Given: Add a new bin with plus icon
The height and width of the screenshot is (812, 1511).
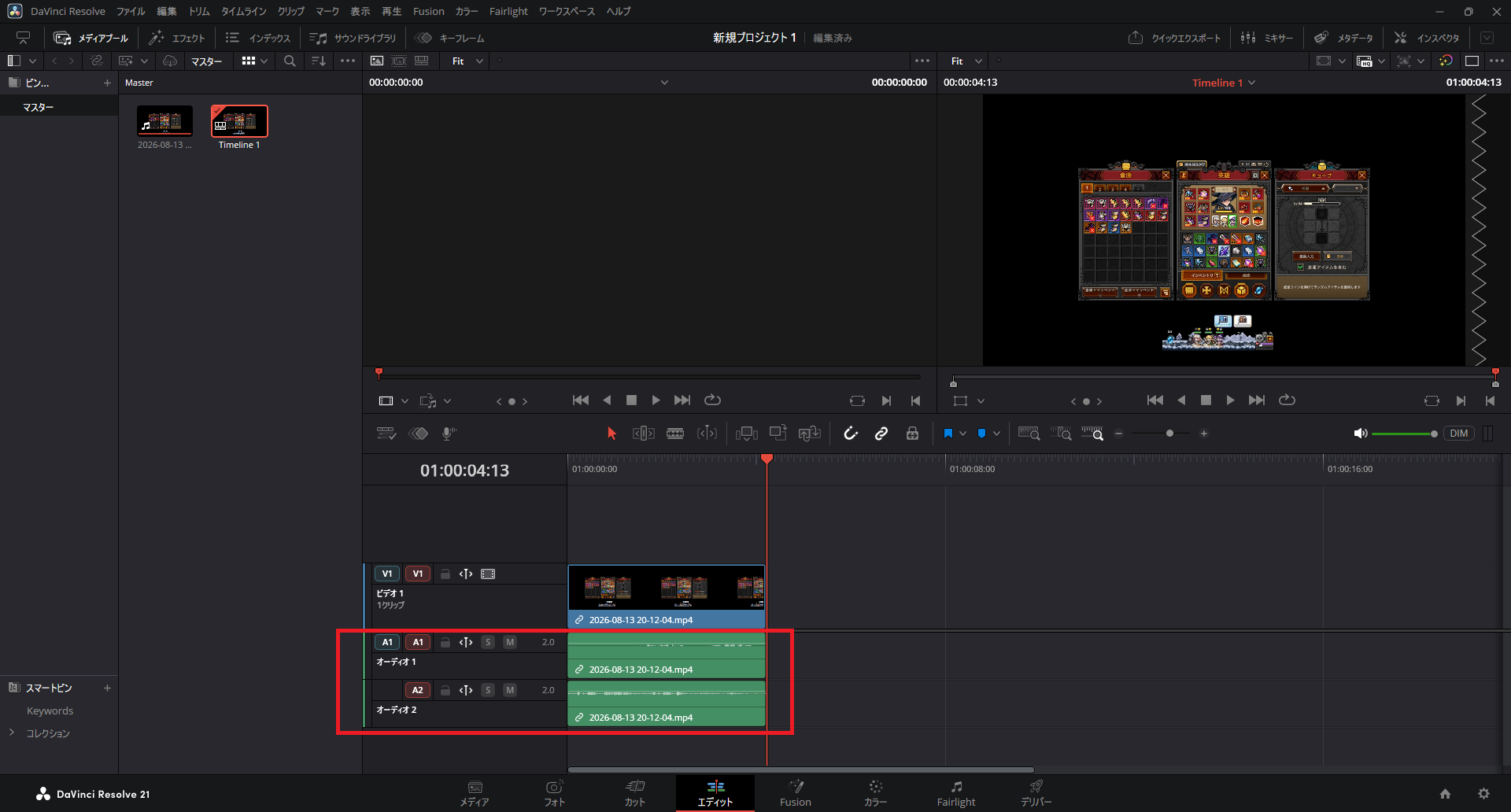Looking at the screenshot, I should 107,83.
